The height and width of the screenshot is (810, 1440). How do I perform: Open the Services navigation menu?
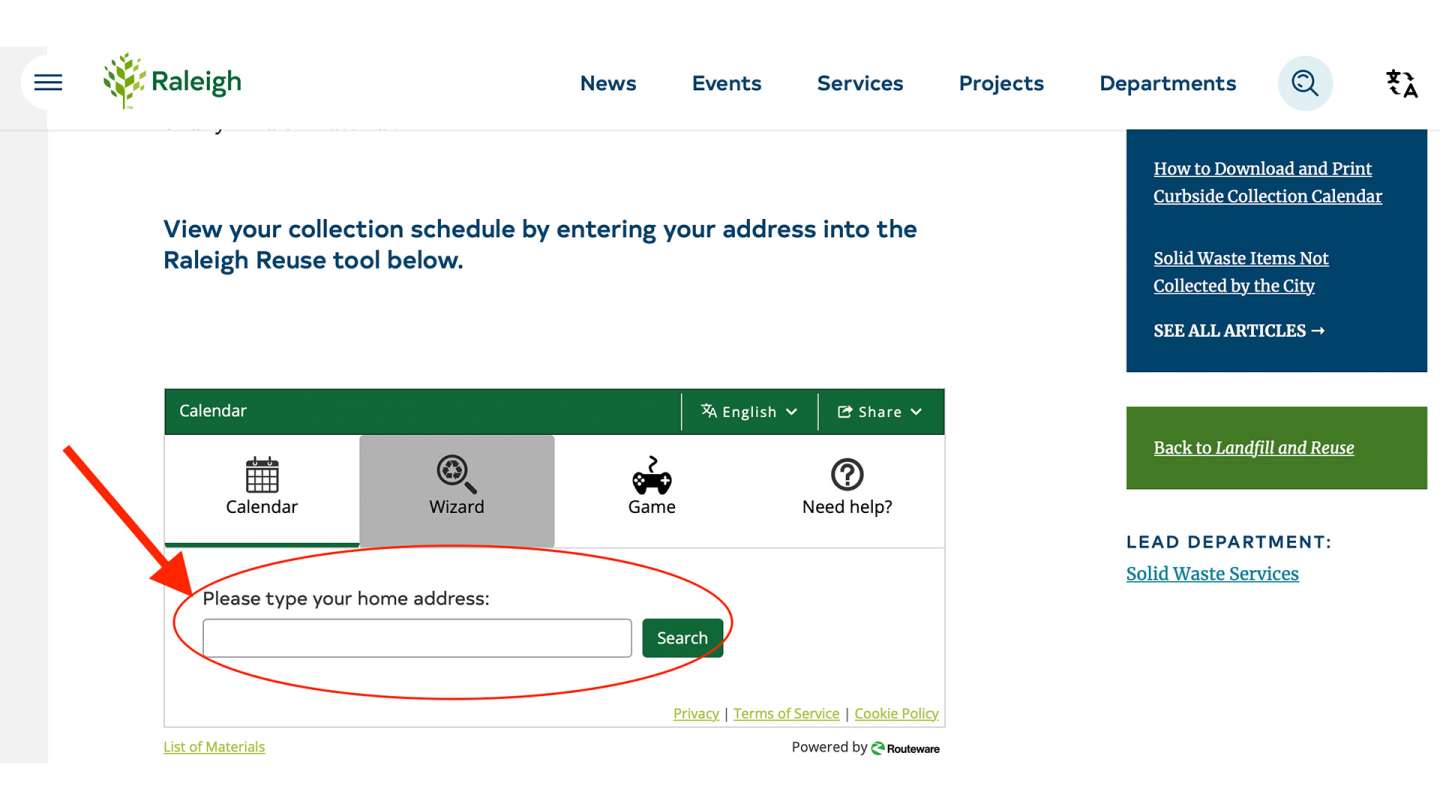coord(860,83)
